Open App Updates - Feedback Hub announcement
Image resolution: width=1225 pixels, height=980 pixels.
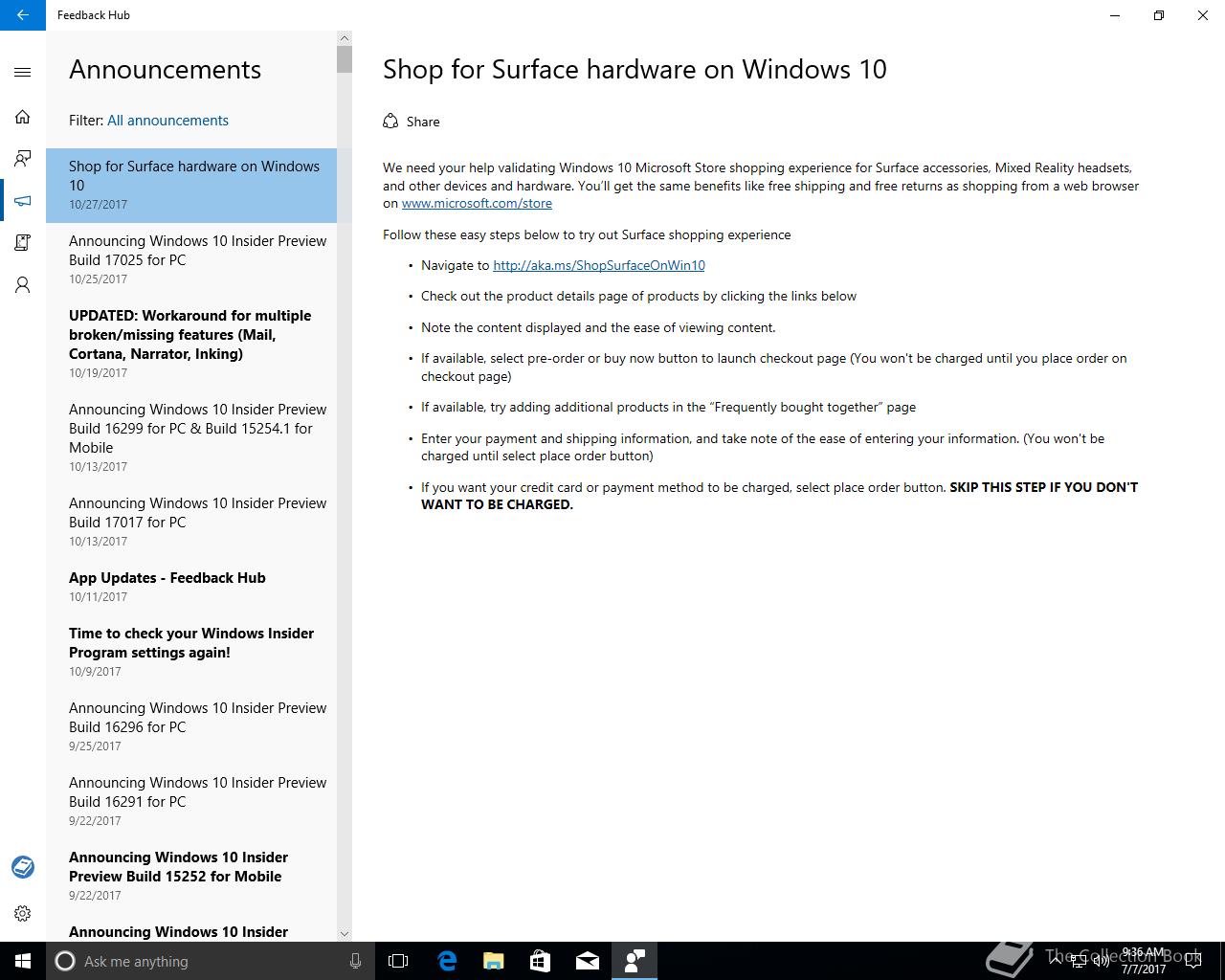[191, 588]
